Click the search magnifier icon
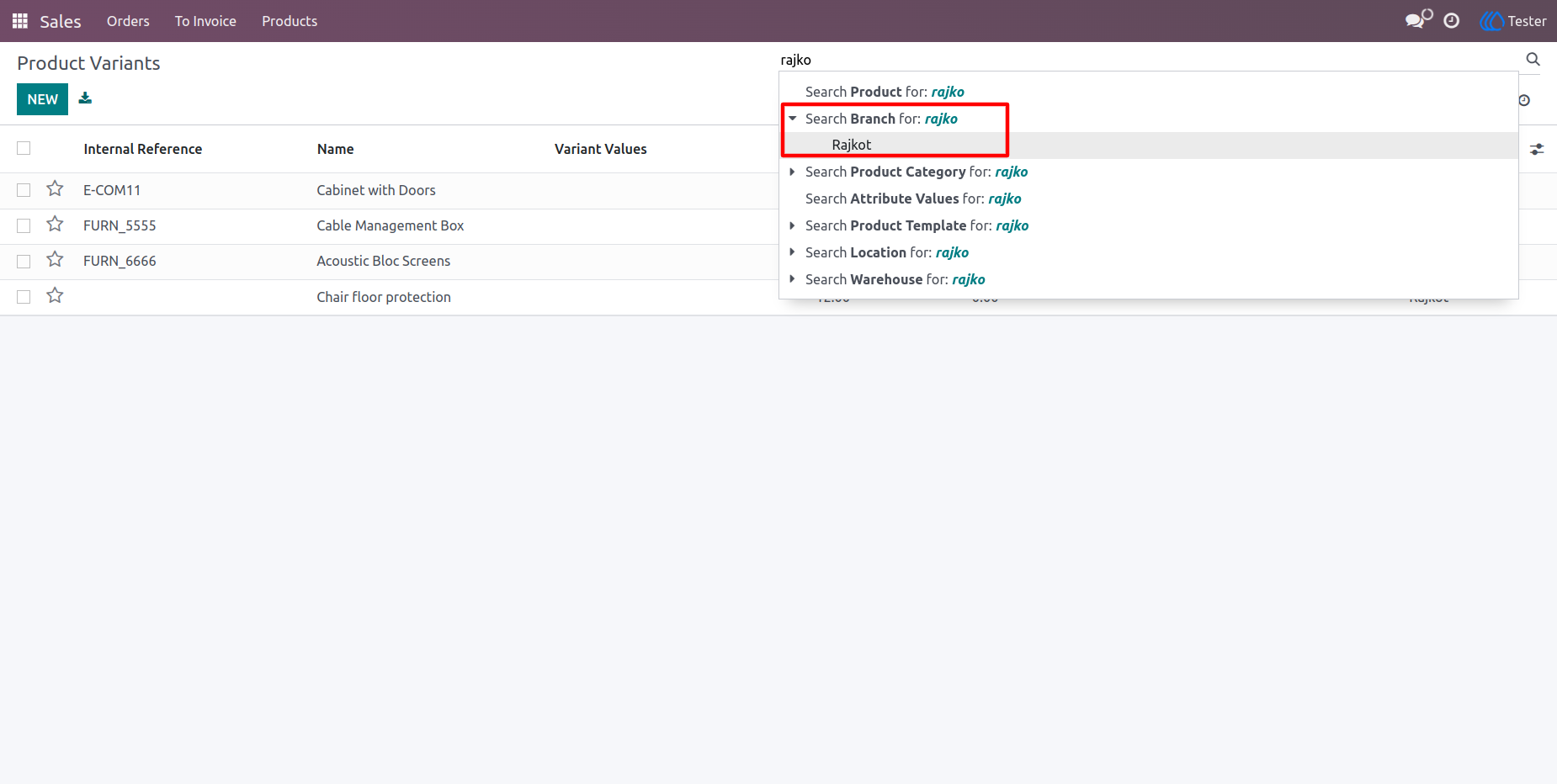This screenshot has height=784, width=1557. pyautogui.click(x=1533, y=59)
